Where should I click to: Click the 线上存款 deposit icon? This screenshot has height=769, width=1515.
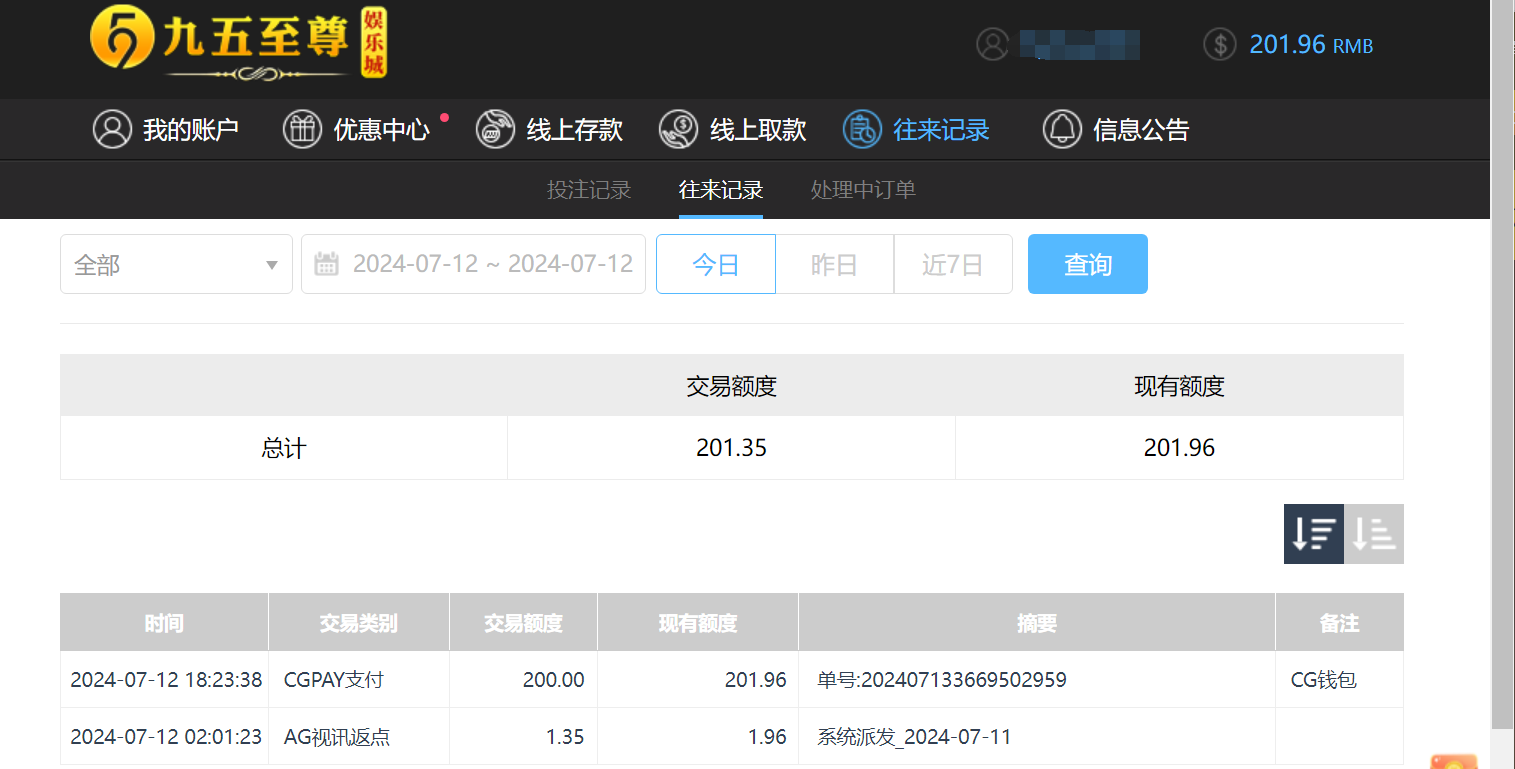495,129
